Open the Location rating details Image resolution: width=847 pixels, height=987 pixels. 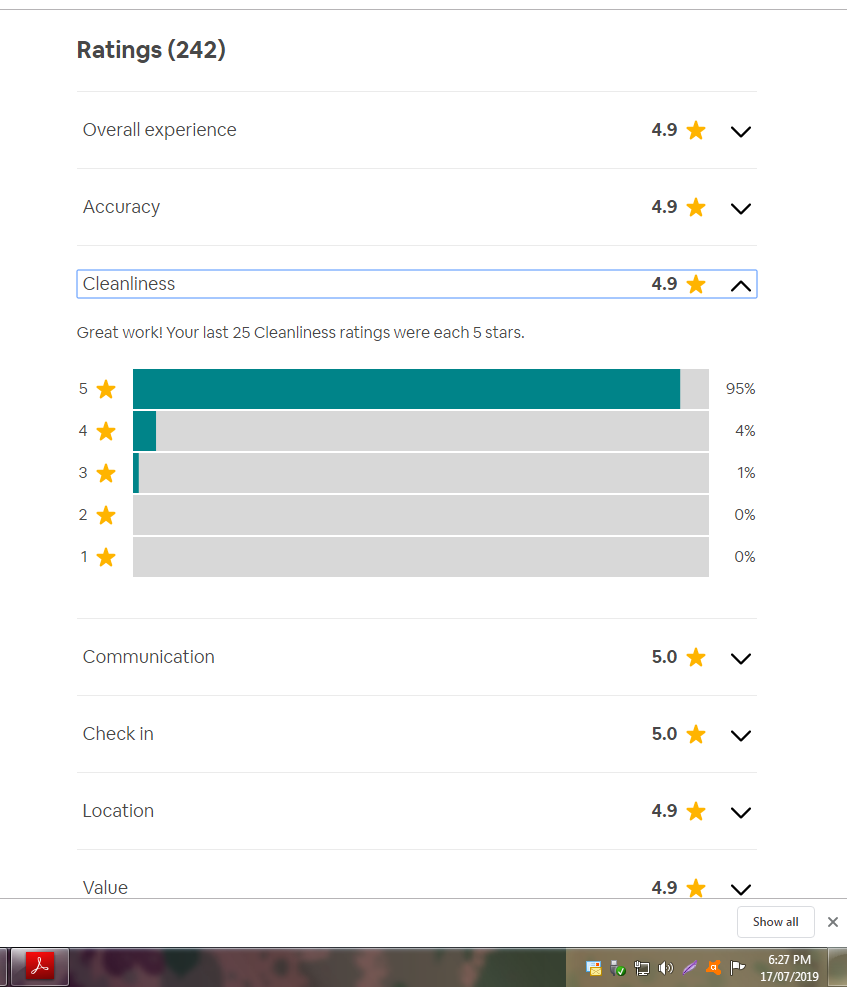740,812
